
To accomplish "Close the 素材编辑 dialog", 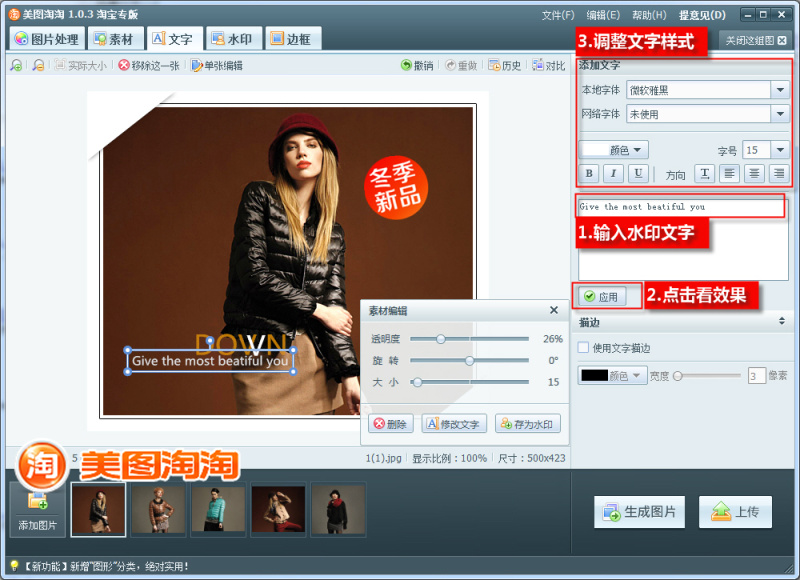I will click(554, 310).
